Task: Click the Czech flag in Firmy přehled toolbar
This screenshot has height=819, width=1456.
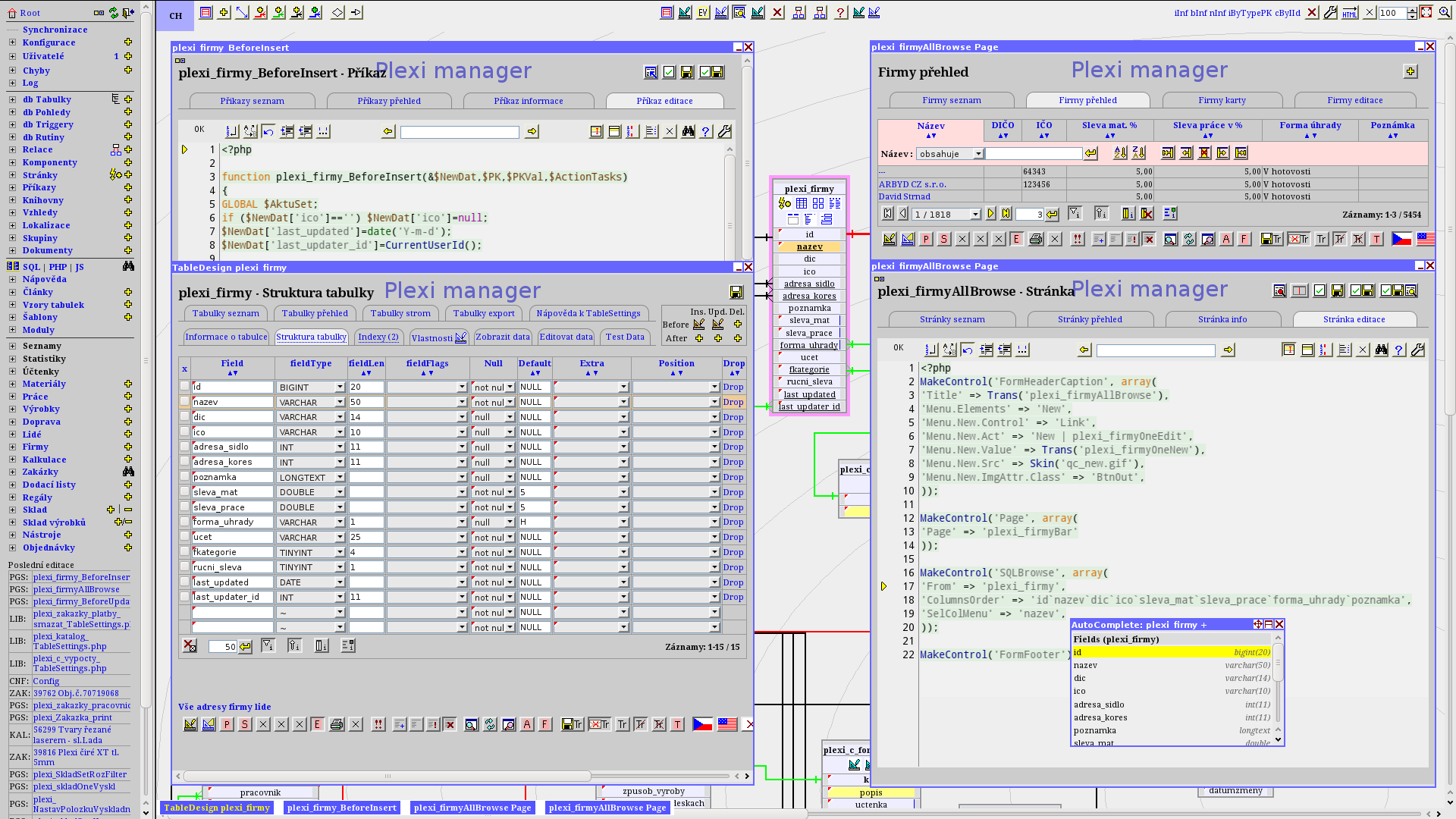Action: (1401, 239)
